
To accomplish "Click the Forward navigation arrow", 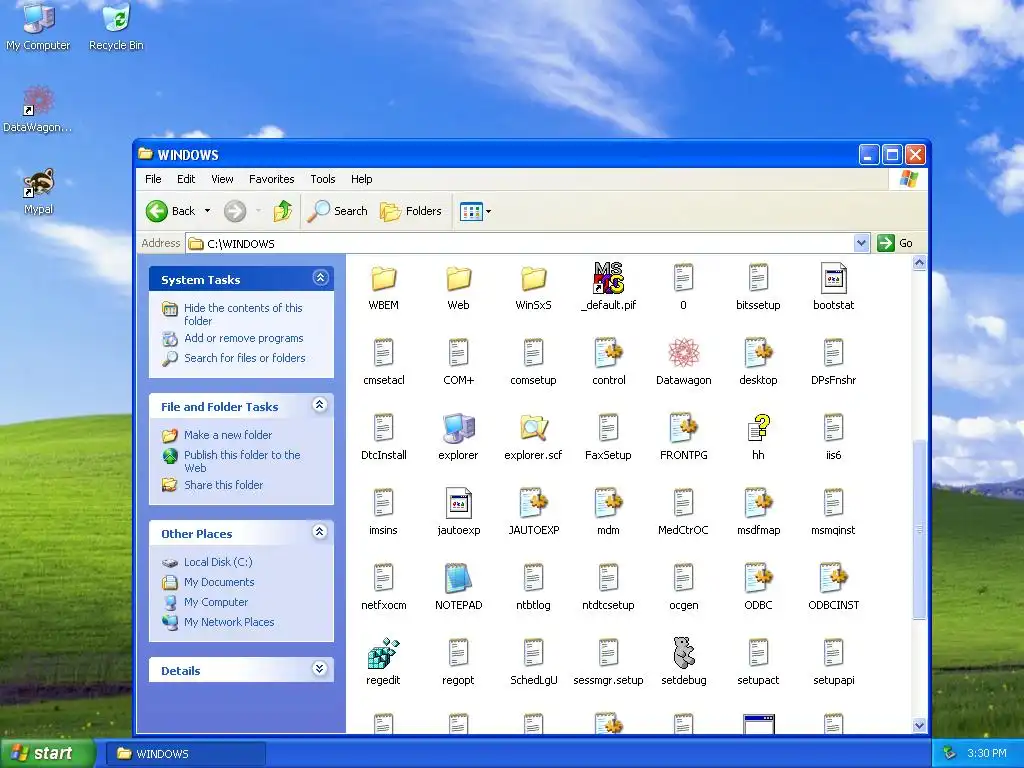I will pyautogui.click(x=235, y=211).
